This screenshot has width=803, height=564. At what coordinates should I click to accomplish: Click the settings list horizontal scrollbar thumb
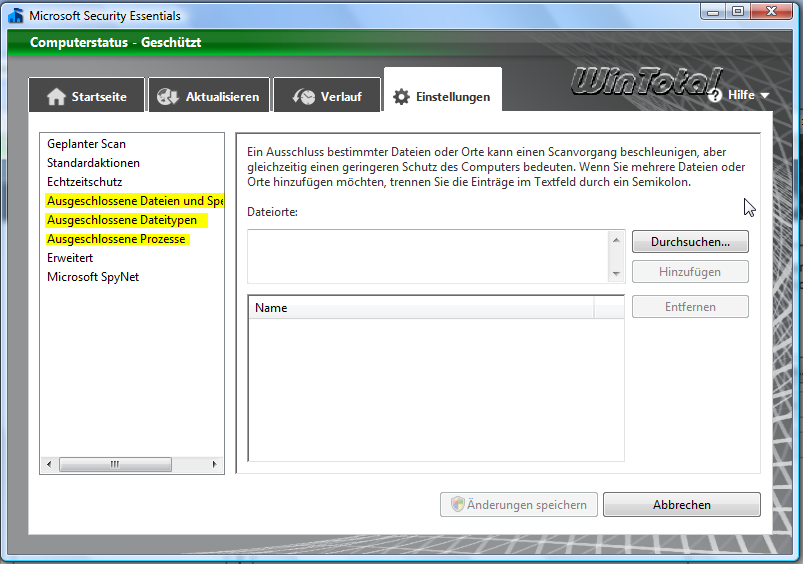(x=115, y=464)
